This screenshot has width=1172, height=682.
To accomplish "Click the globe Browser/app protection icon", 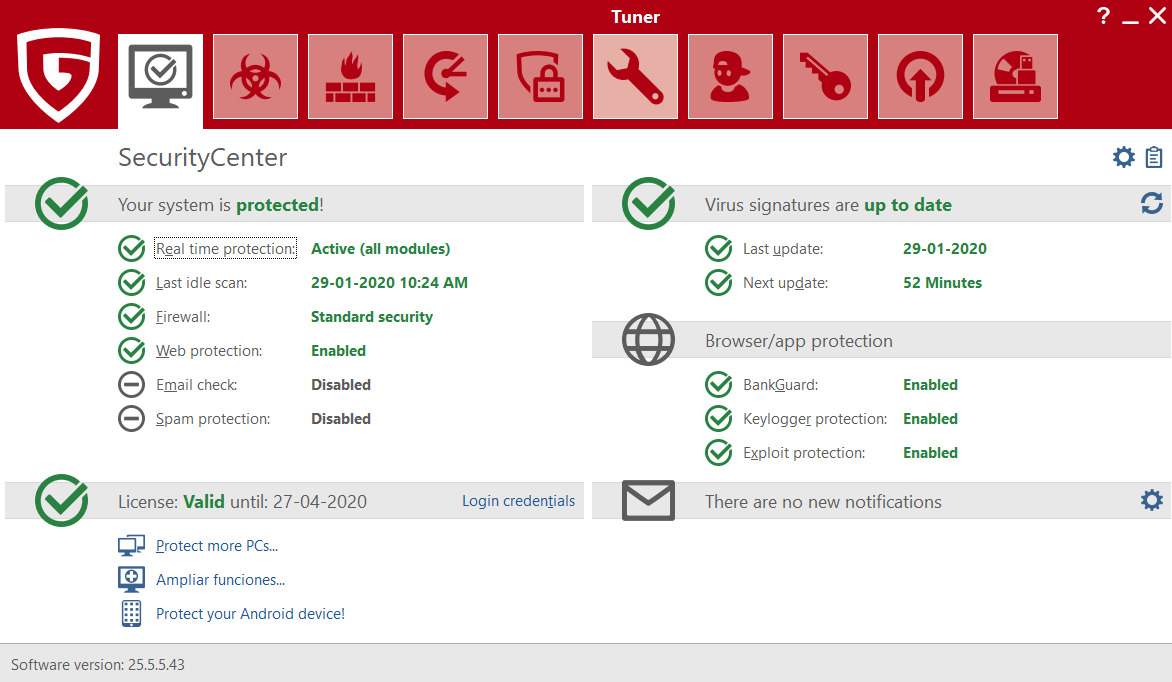I will tap(649, 340).
